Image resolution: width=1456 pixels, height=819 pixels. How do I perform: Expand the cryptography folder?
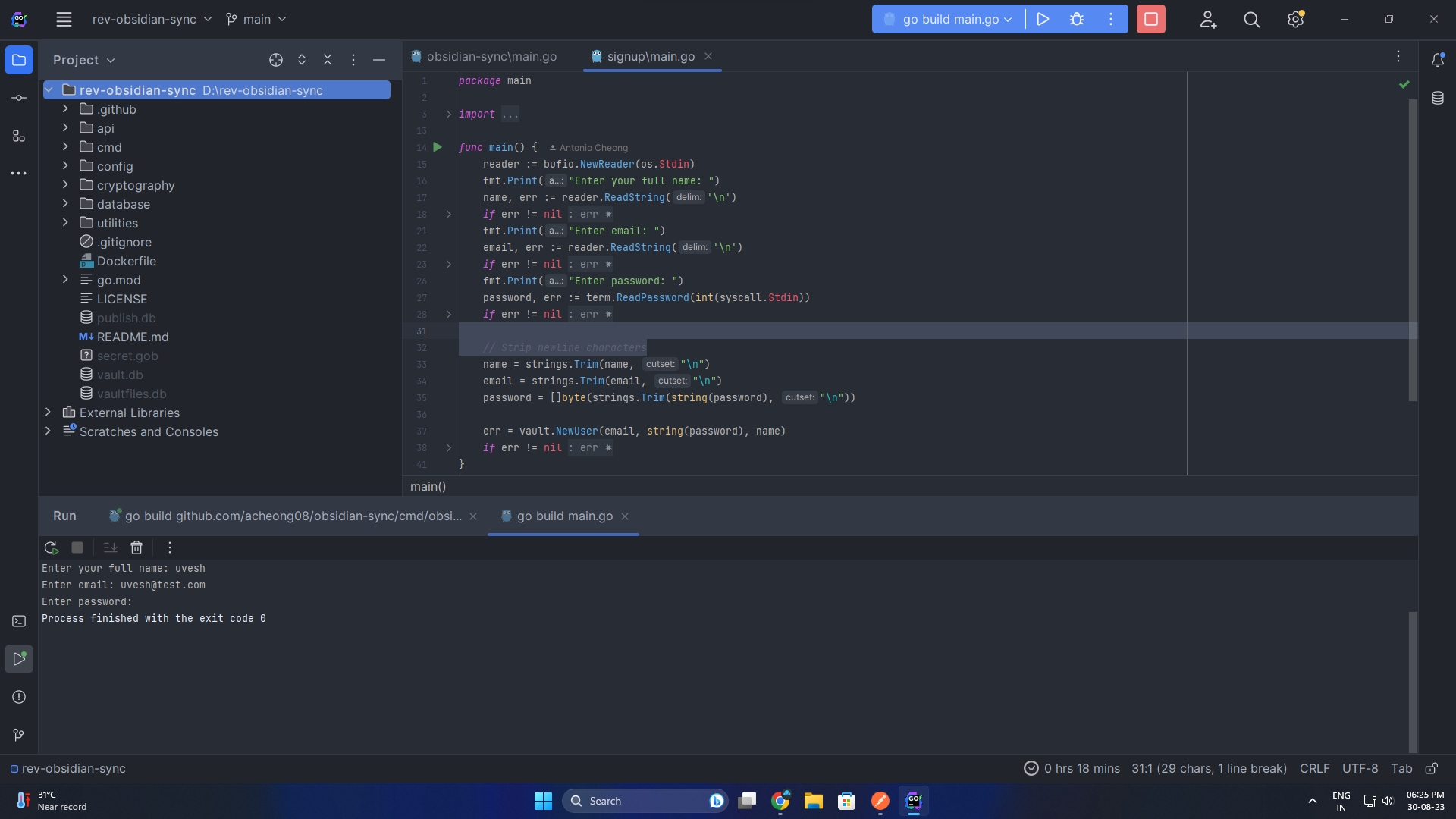pos(66,184)
